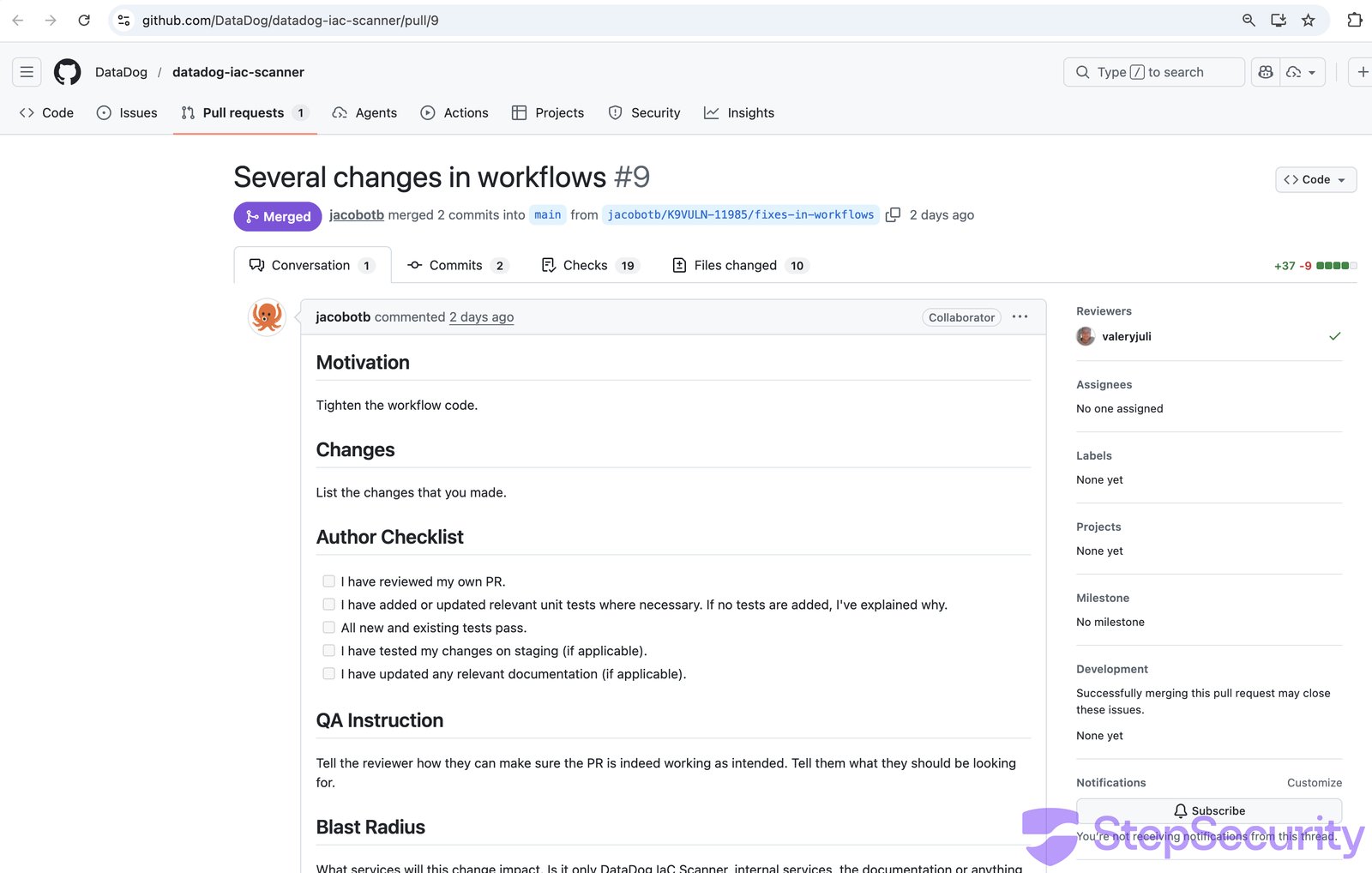Switch to the Checks tab
This screenshot has width=1372, height=873.
[x=590, y=265]
